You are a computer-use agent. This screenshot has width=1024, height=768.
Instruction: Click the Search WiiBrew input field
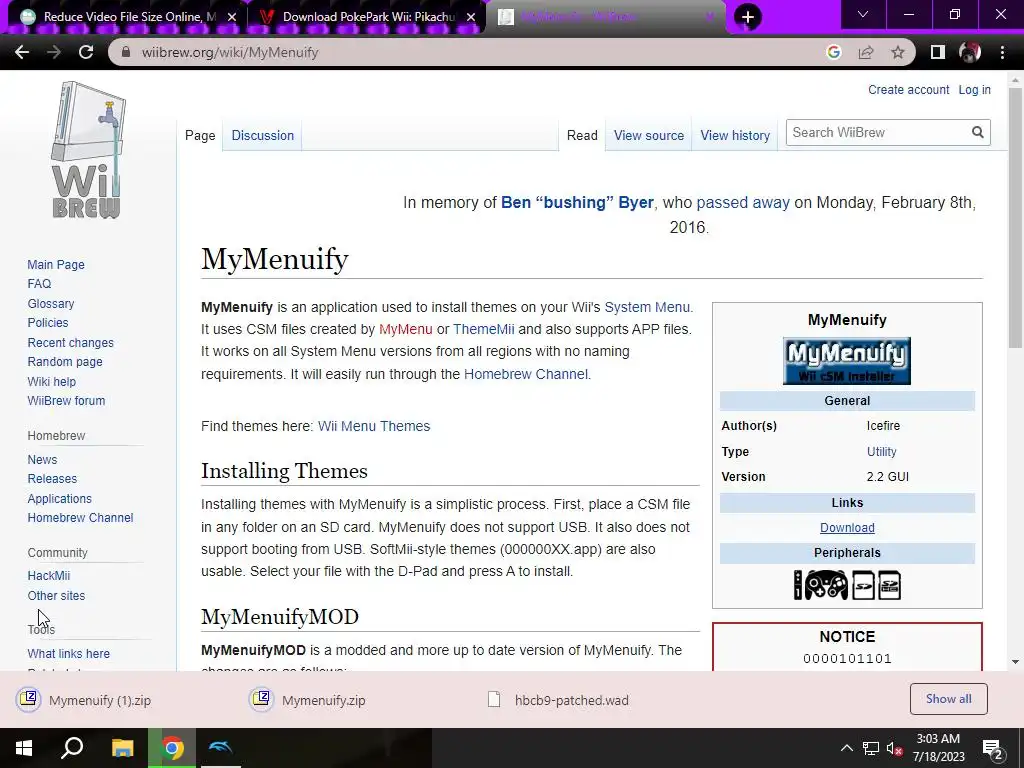click(878, 133)
